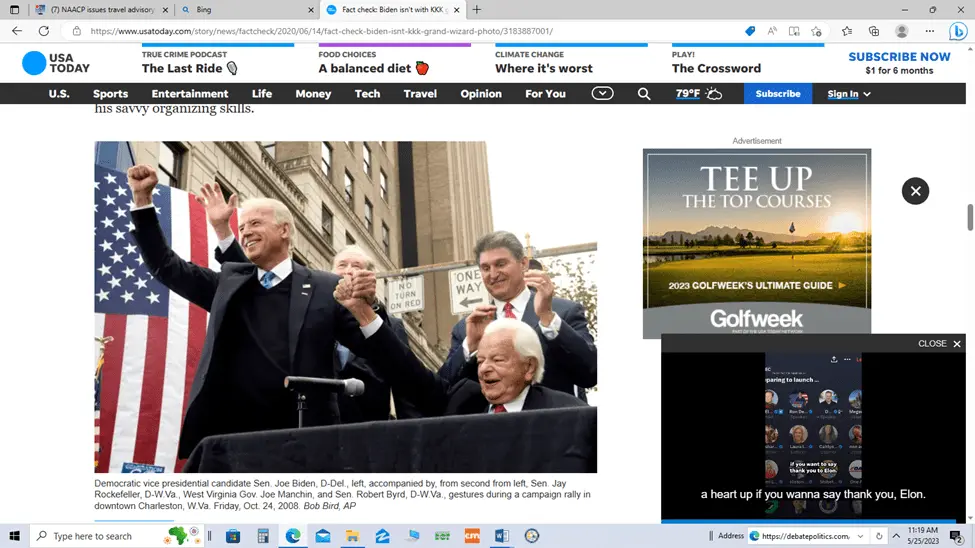Viewport: 975px width, 548px height.
Task: Open the orange CM taskbar app
Action: pyautogui.click(x=472, y=536)
